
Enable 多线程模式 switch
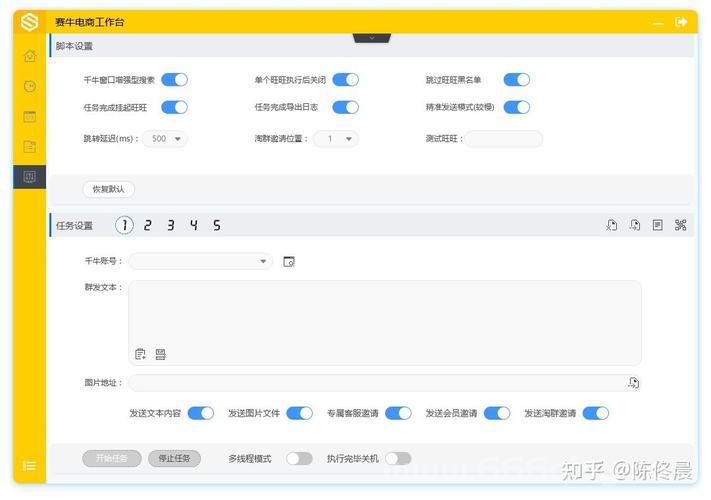(300, 459)
